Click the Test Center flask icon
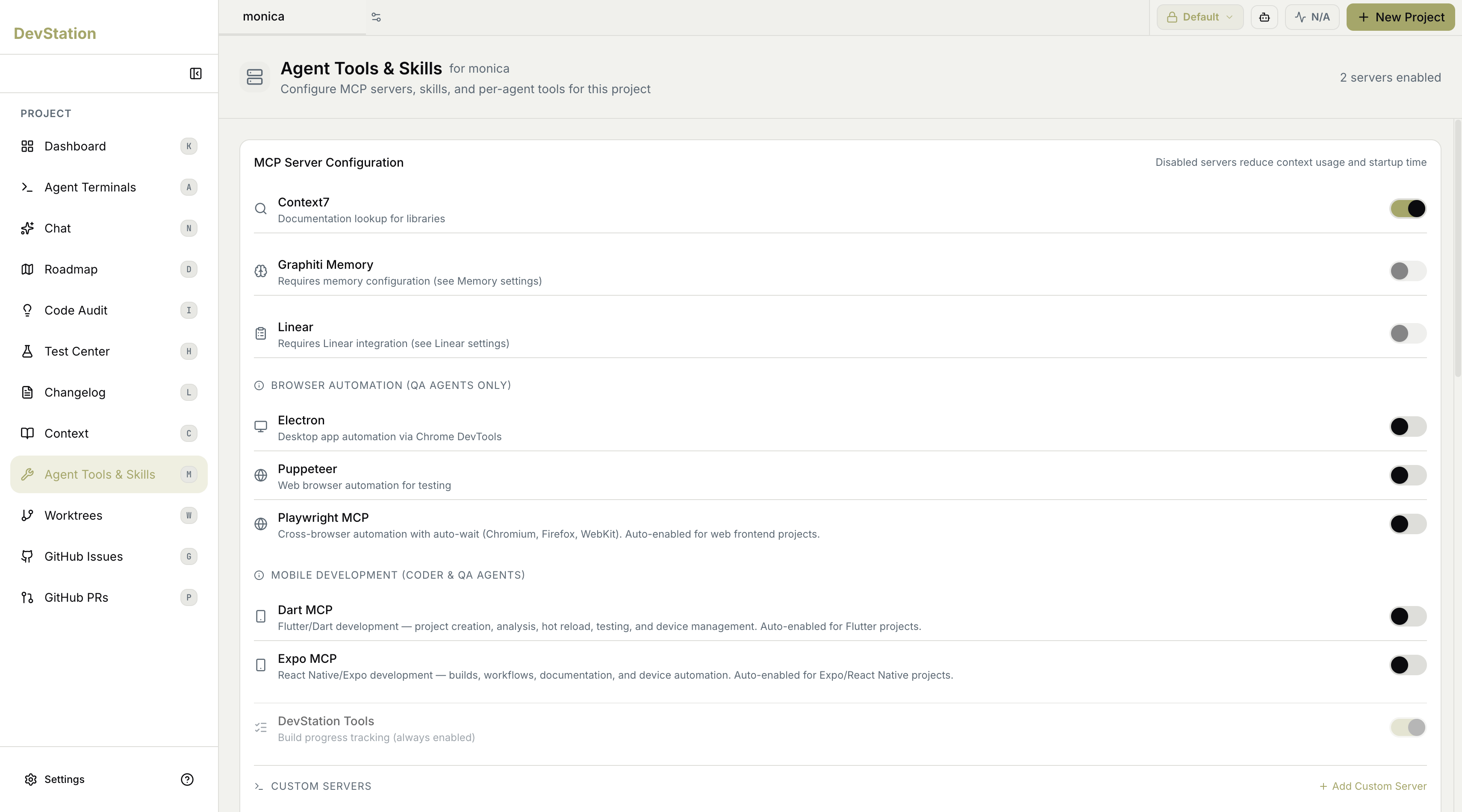The height and width of the screenshot is (812, 1462). click(27, 351)
